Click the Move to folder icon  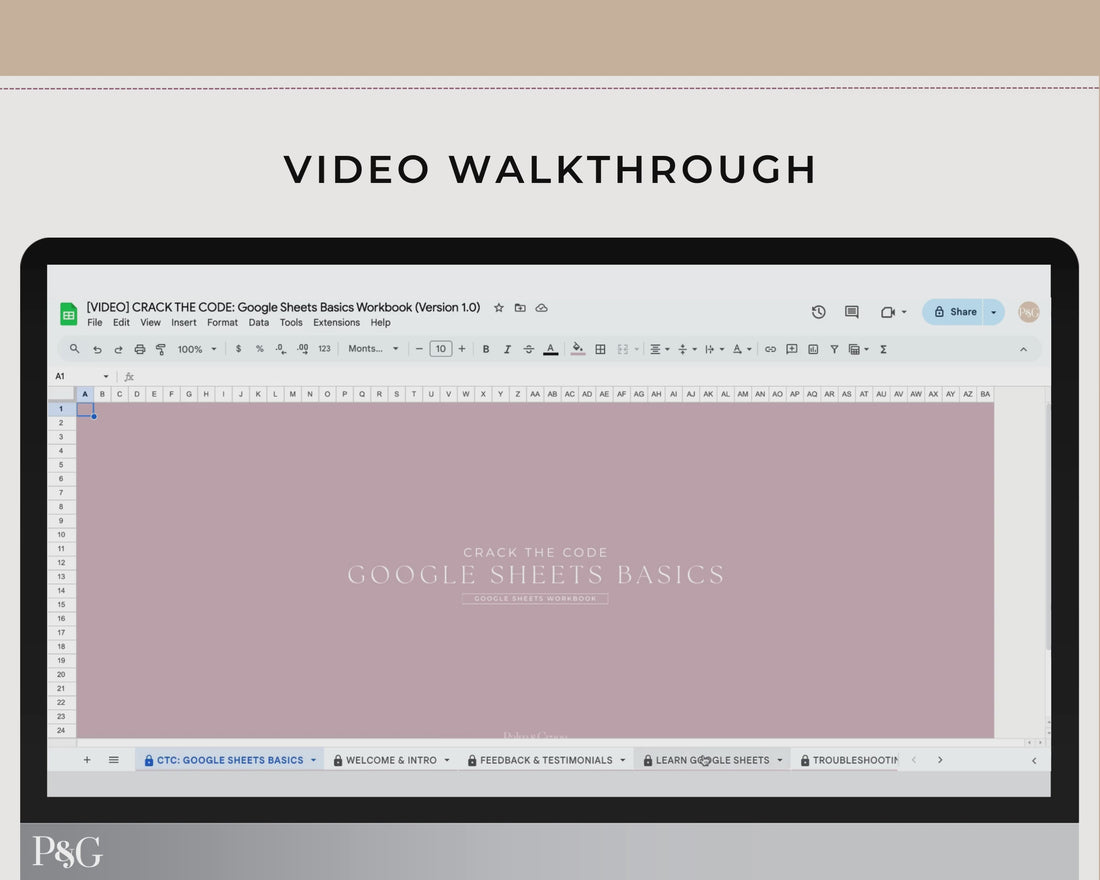click(x=520, y=307)
